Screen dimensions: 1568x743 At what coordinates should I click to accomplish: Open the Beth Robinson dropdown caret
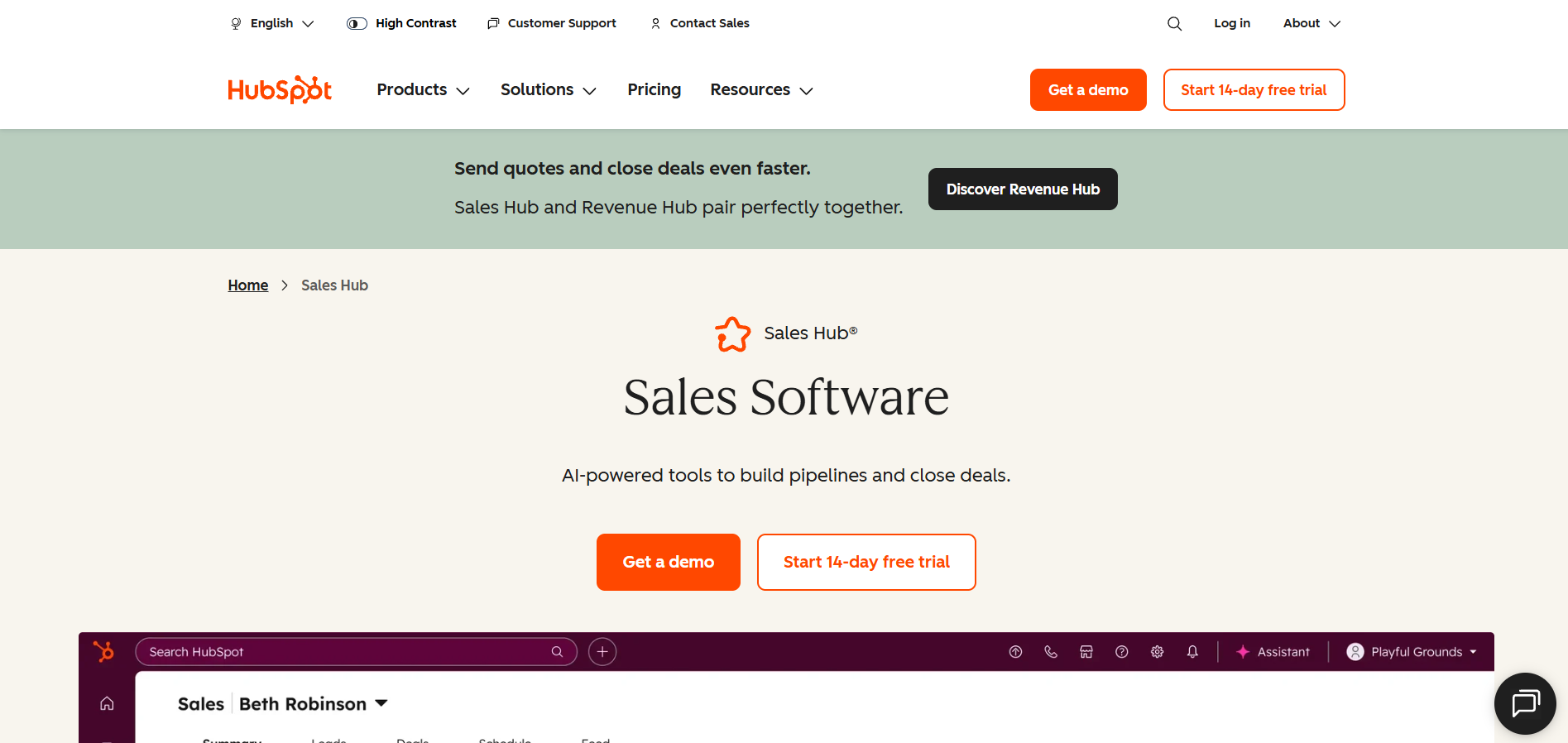click(x=381, y=703)
